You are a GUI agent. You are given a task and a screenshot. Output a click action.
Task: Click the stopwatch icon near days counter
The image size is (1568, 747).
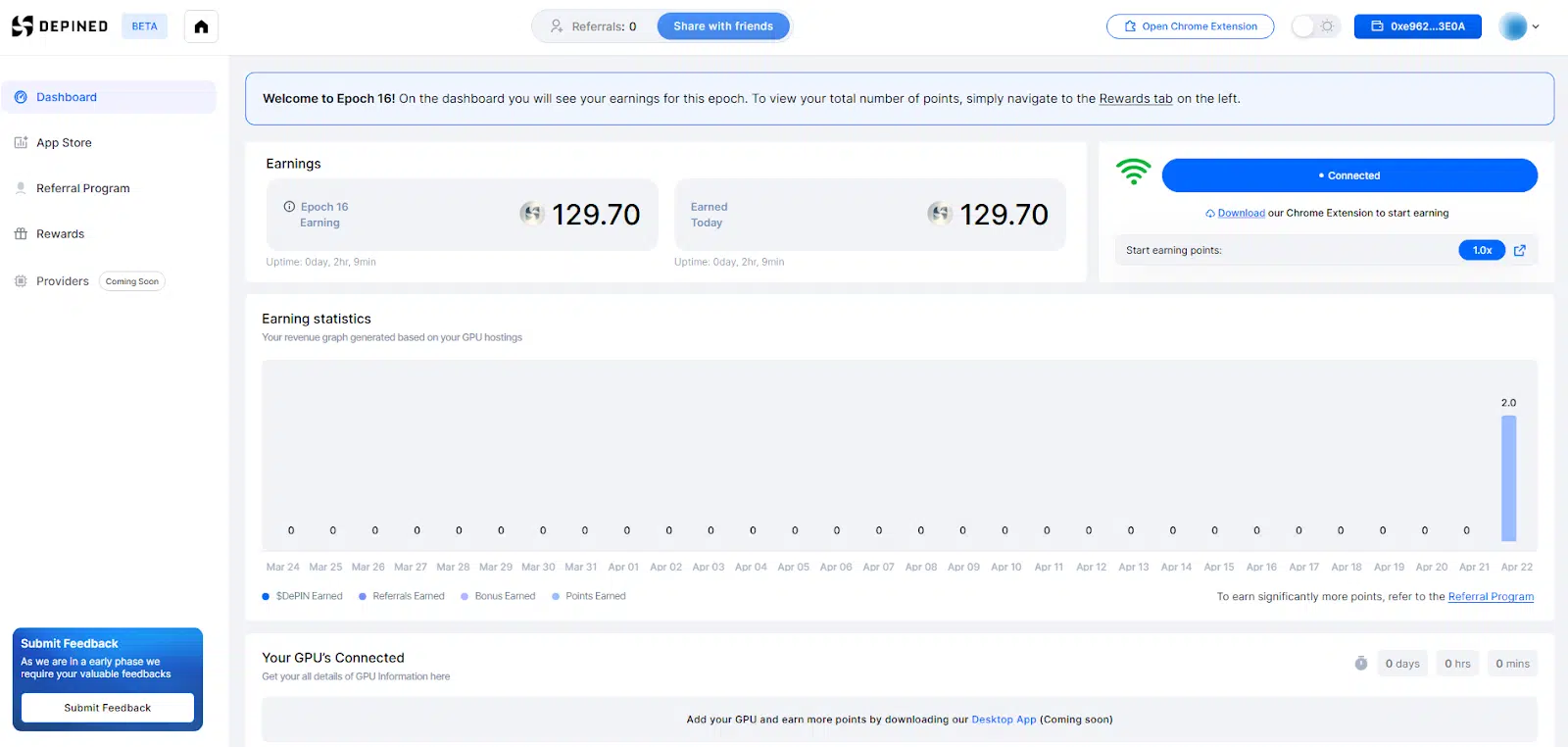tap(1361, 664)
